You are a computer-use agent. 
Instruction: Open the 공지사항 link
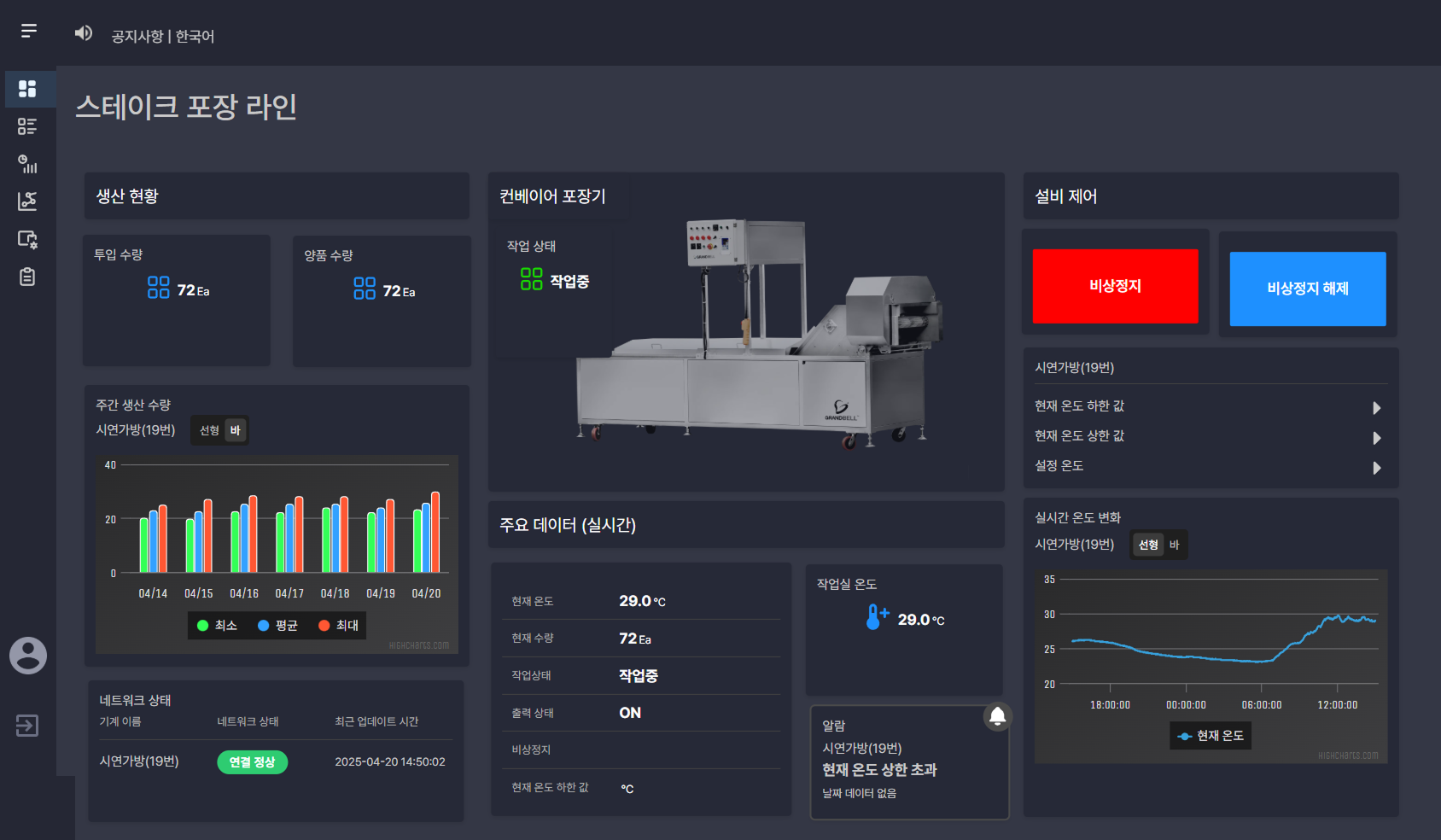tap(137, 36)
